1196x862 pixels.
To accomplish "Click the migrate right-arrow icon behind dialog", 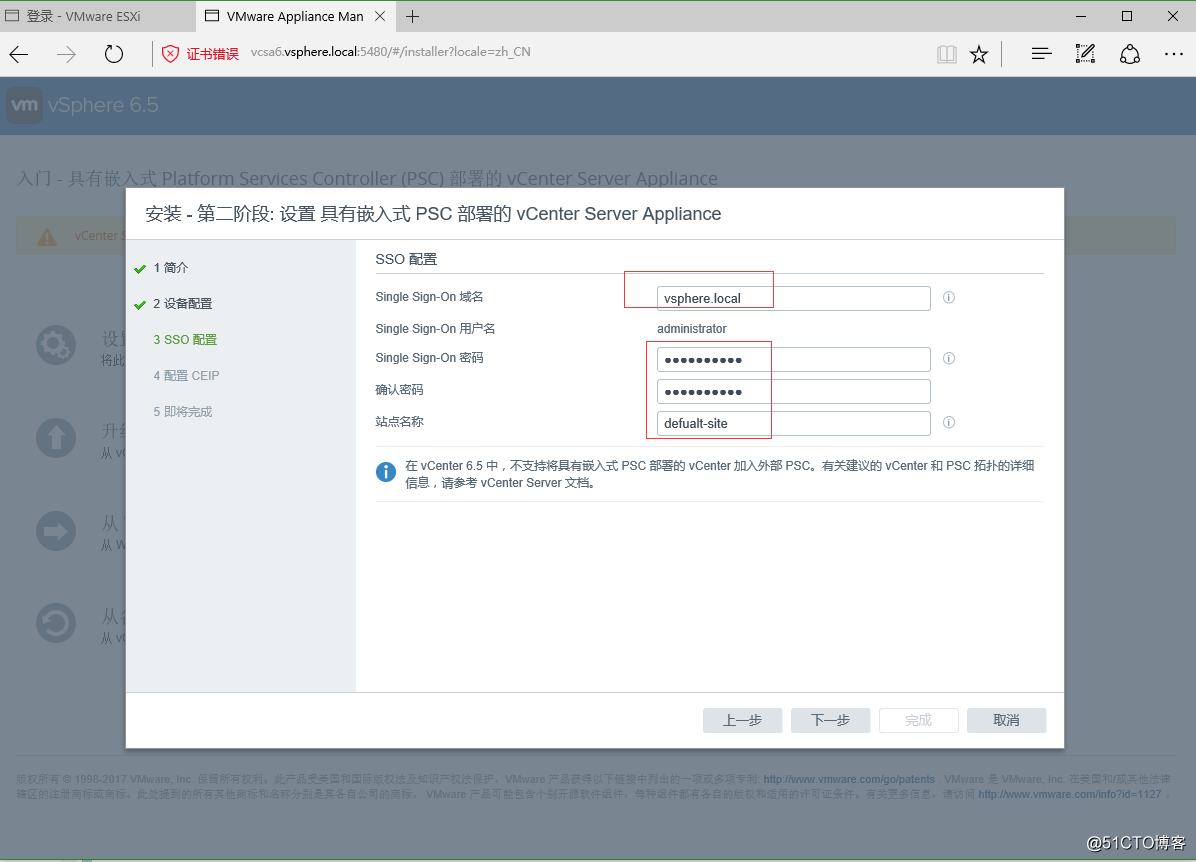I will tap(56, 532).
